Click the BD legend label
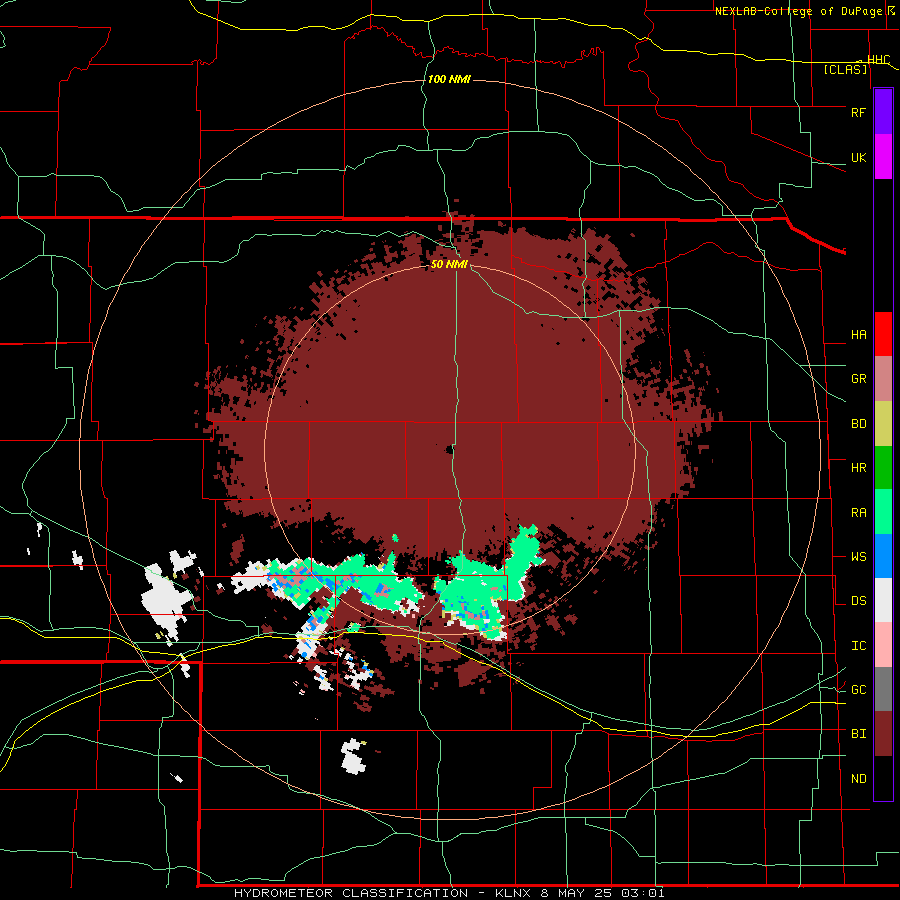The image size is (900, 900). tap(858, 424)
